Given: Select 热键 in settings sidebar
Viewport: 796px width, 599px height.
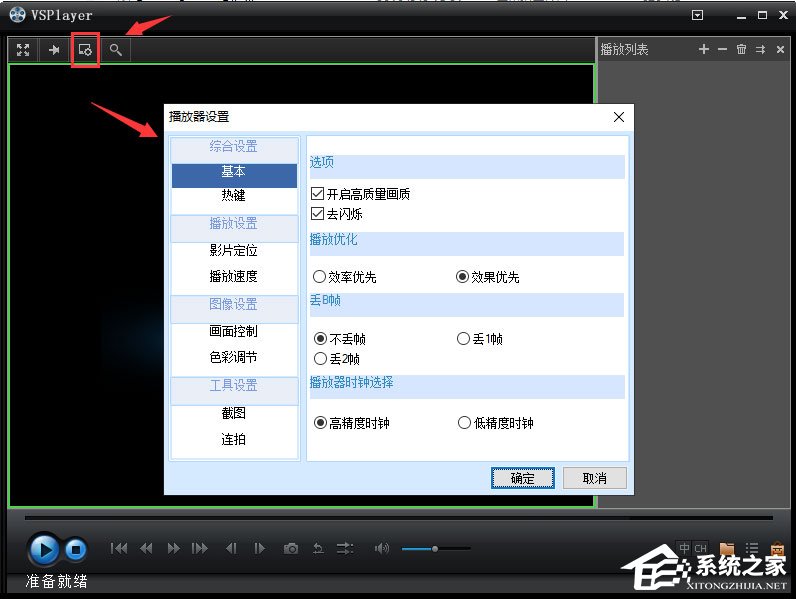Looking at the screenshot, I should tap(234, 195).
